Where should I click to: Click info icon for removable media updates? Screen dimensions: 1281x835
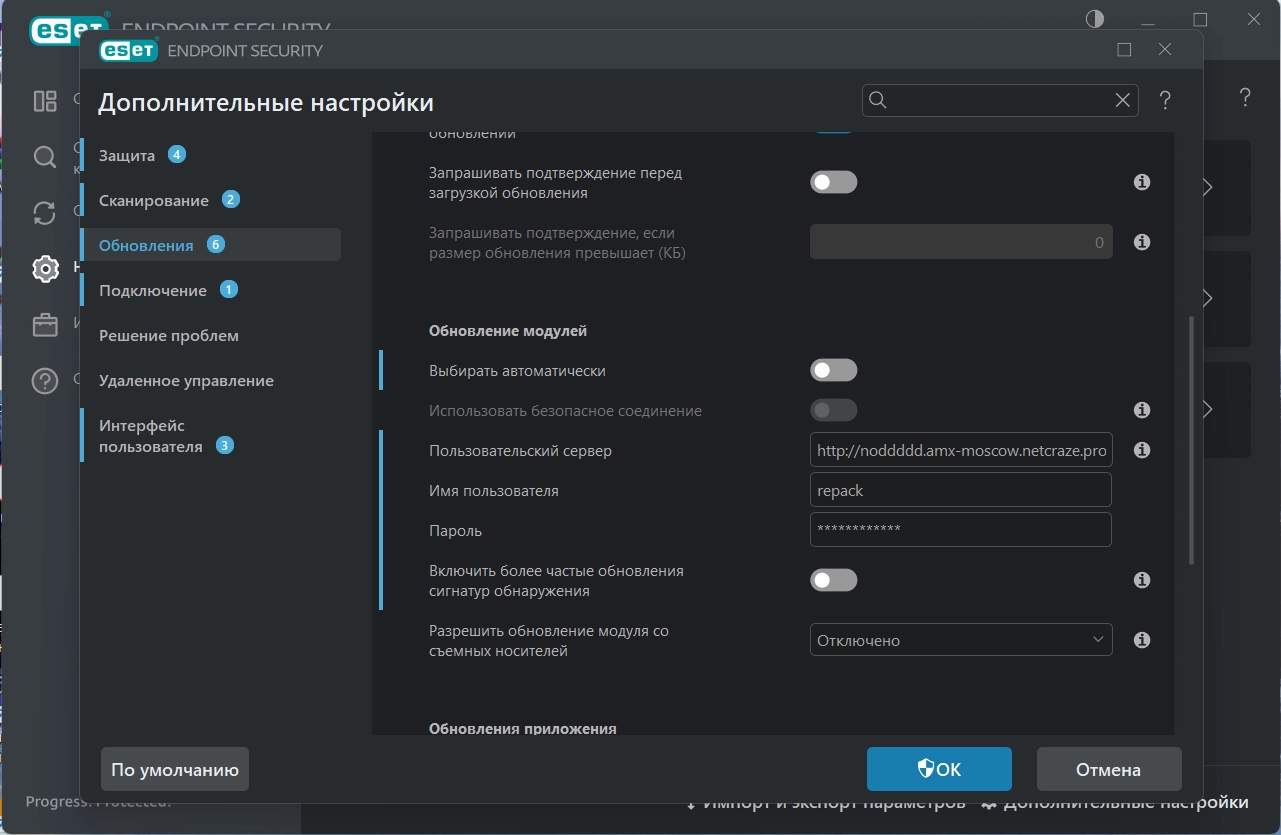pyautogui.click(x=1142, y=640)
